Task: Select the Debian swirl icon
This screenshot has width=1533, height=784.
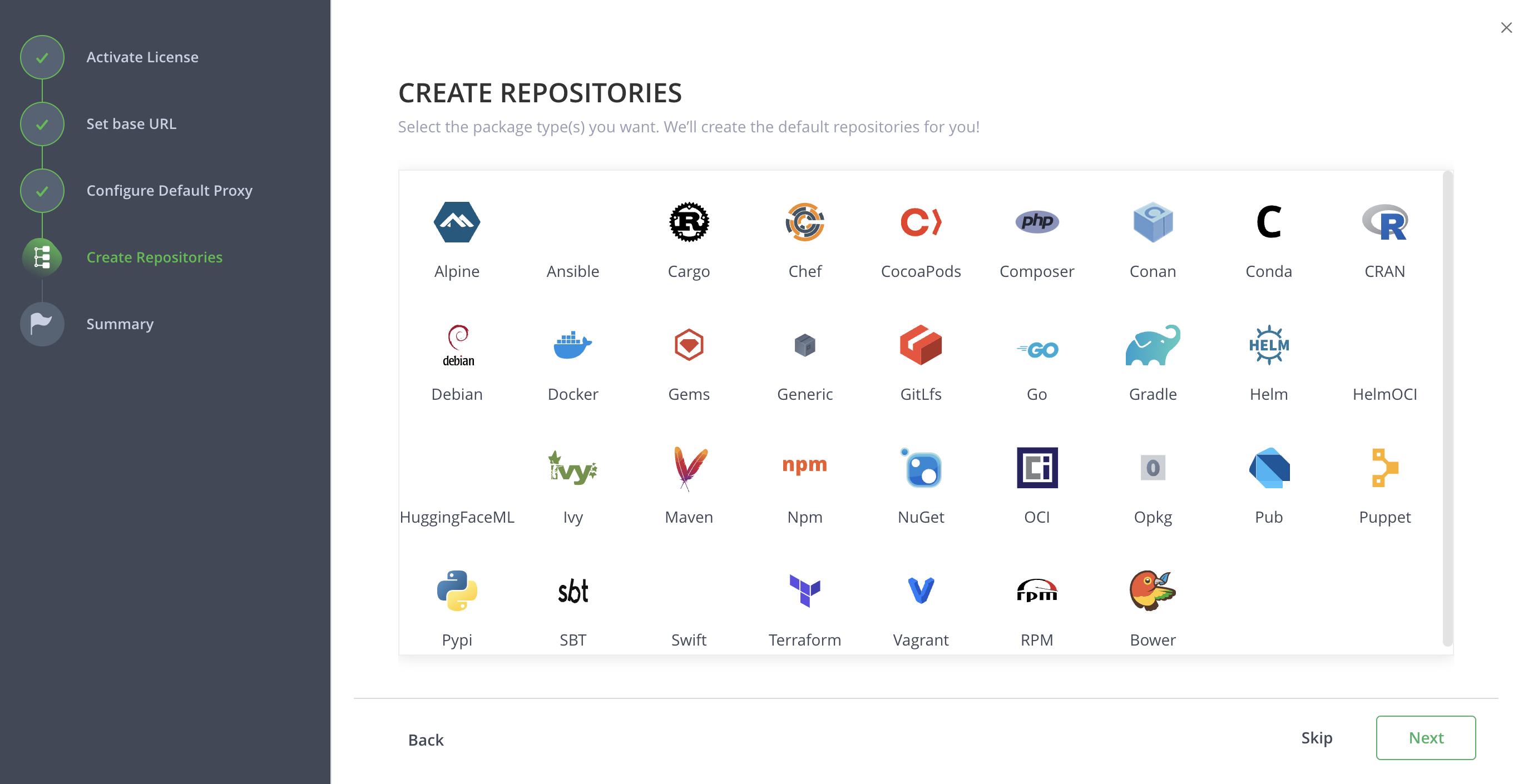Action: pos(457,345)
